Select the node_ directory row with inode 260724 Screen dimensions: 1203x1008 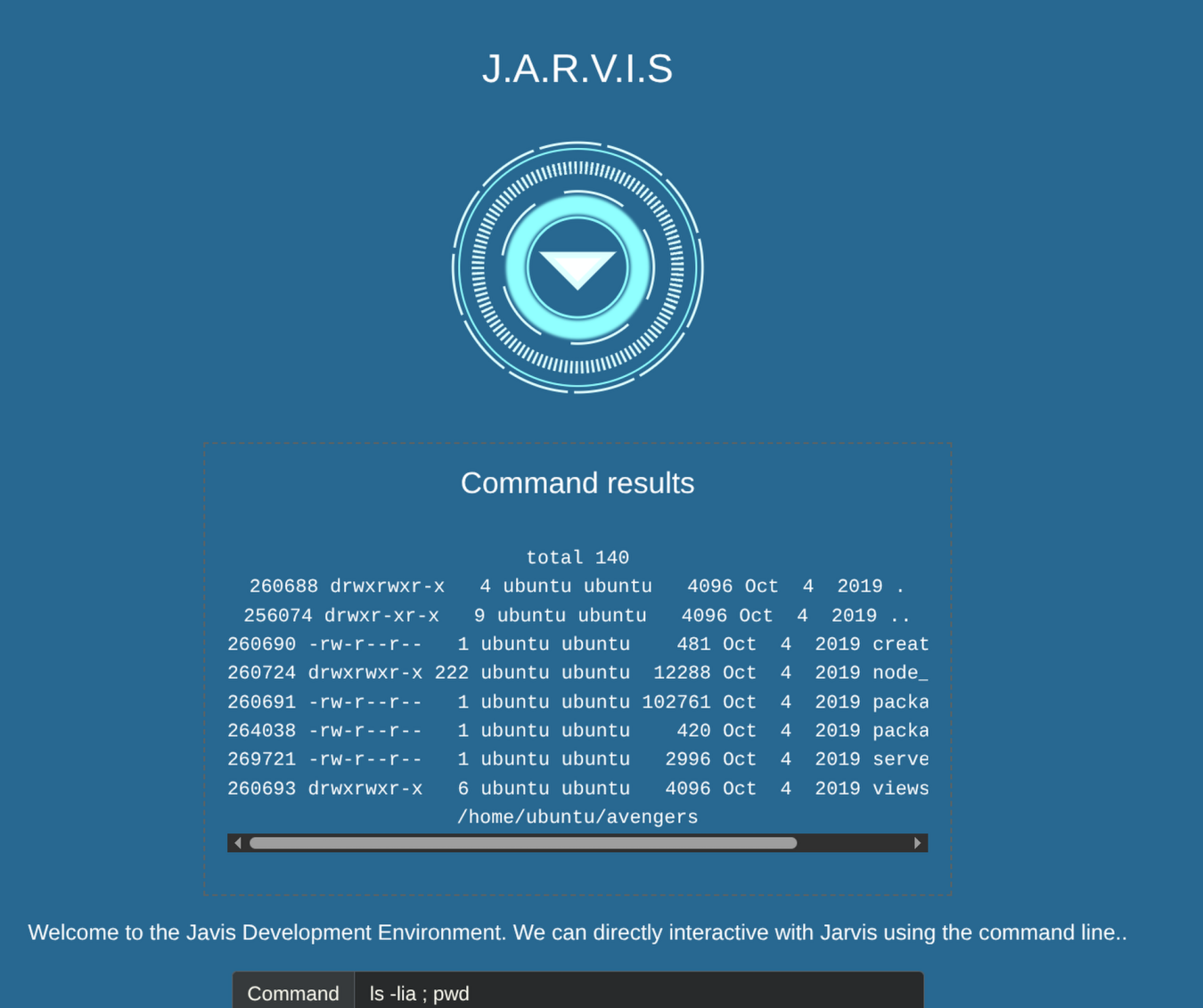577,673
